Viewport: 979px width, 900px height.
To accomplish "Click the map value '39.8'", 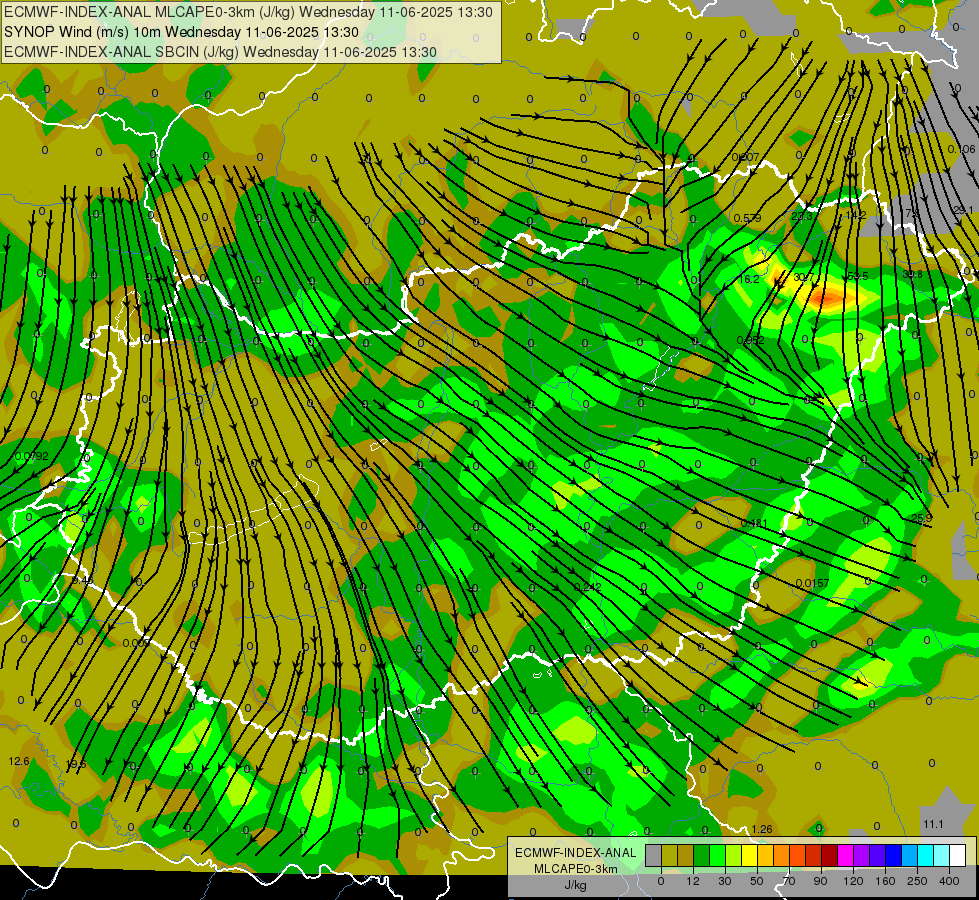I will 912,275.
